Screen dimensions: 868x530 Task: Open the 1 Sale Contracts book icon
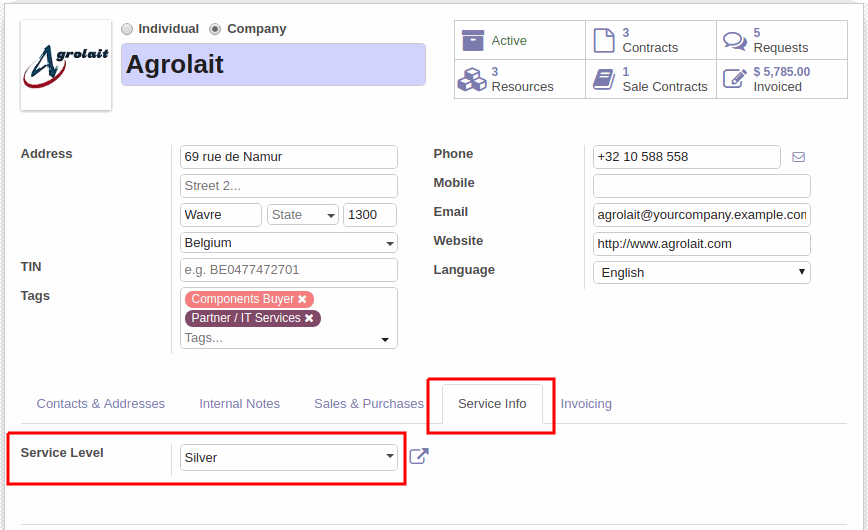coord(603,79)
